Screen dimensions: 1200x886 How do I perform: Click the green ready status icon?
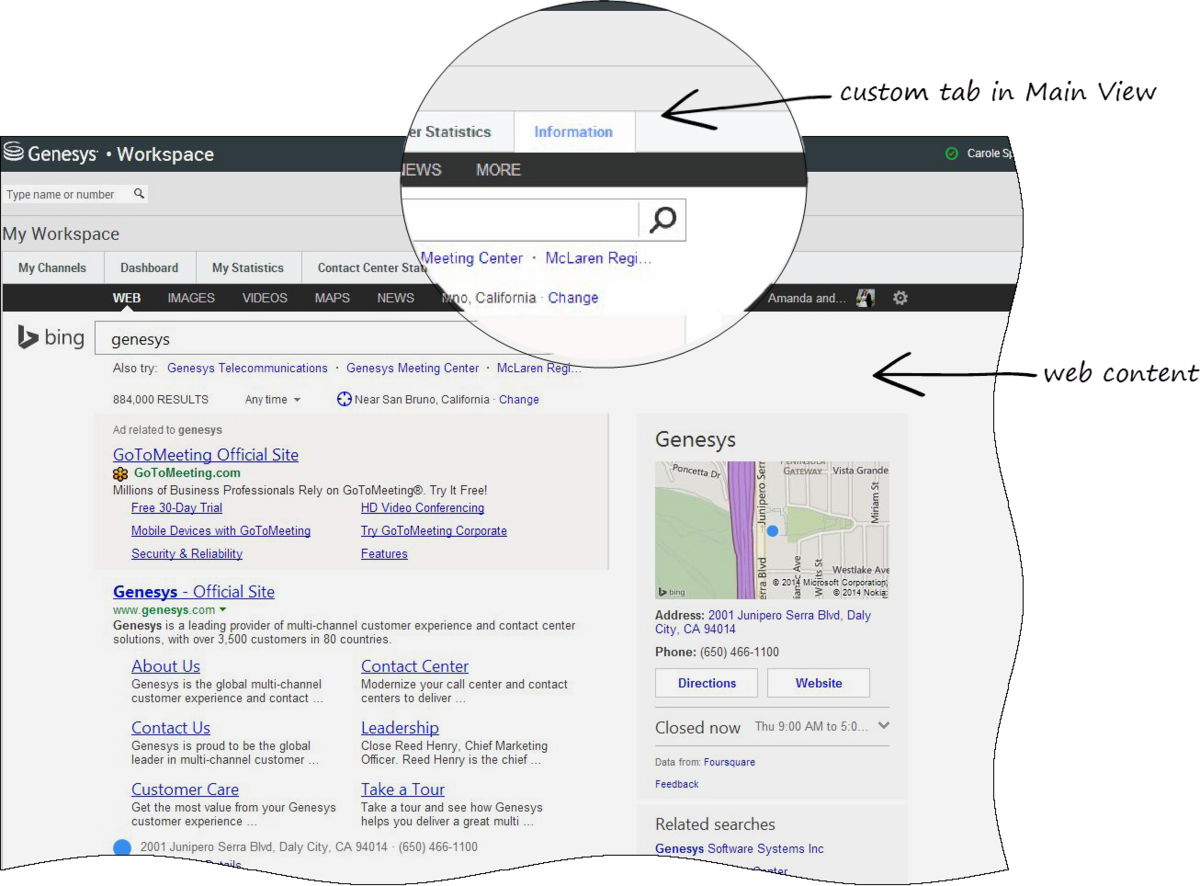(x=951, y=154)
